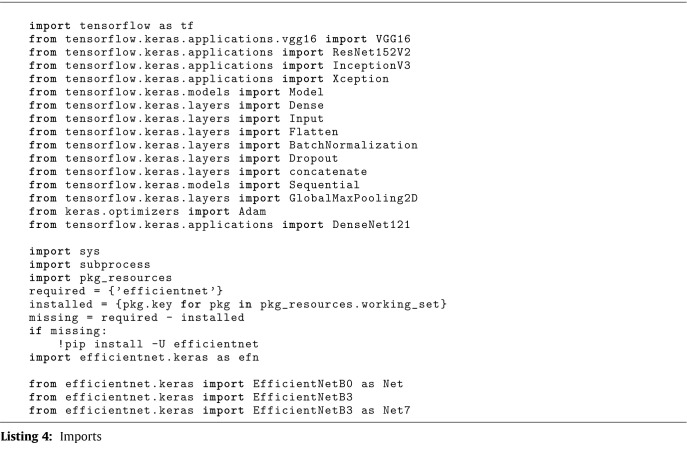Click the Adam optimizer import line
The height and width of the screenshot is (456, 687).
click(147, 211)
